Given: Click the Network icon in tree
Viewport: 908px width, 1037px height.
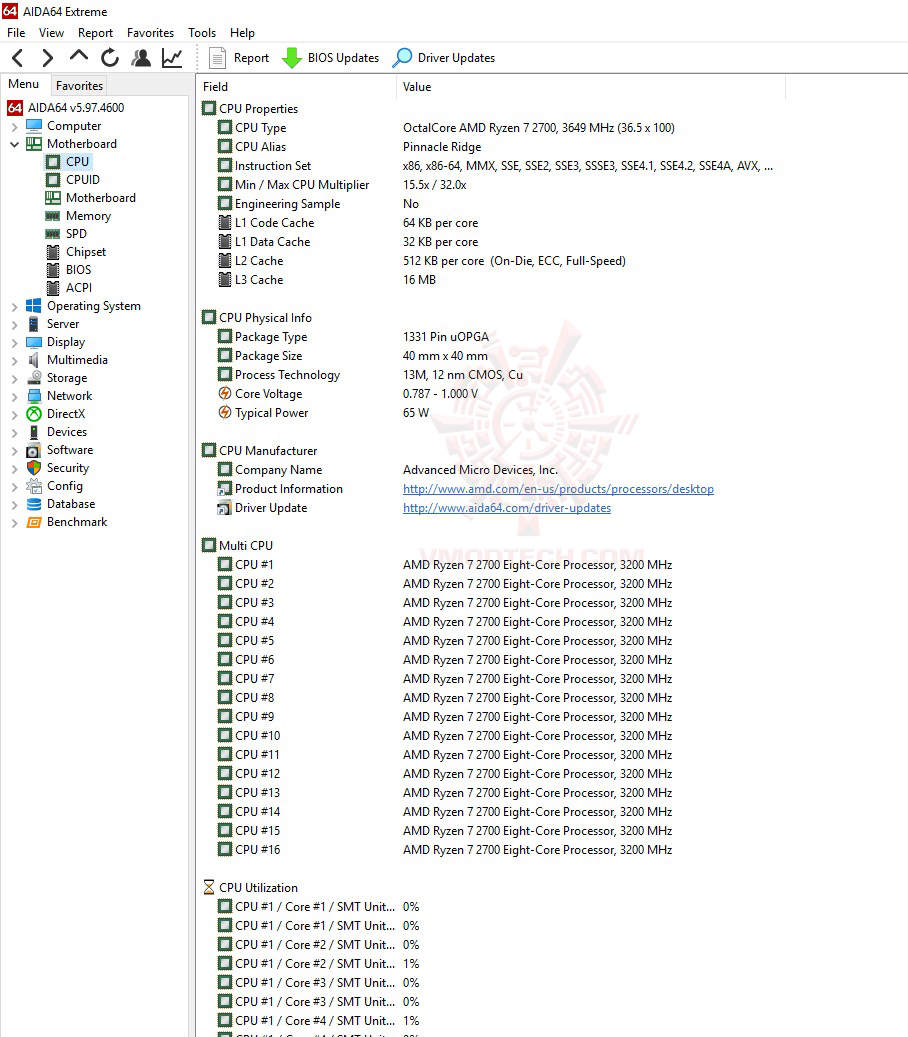Looking at the screenshot, I should click(x=34, y=396).
